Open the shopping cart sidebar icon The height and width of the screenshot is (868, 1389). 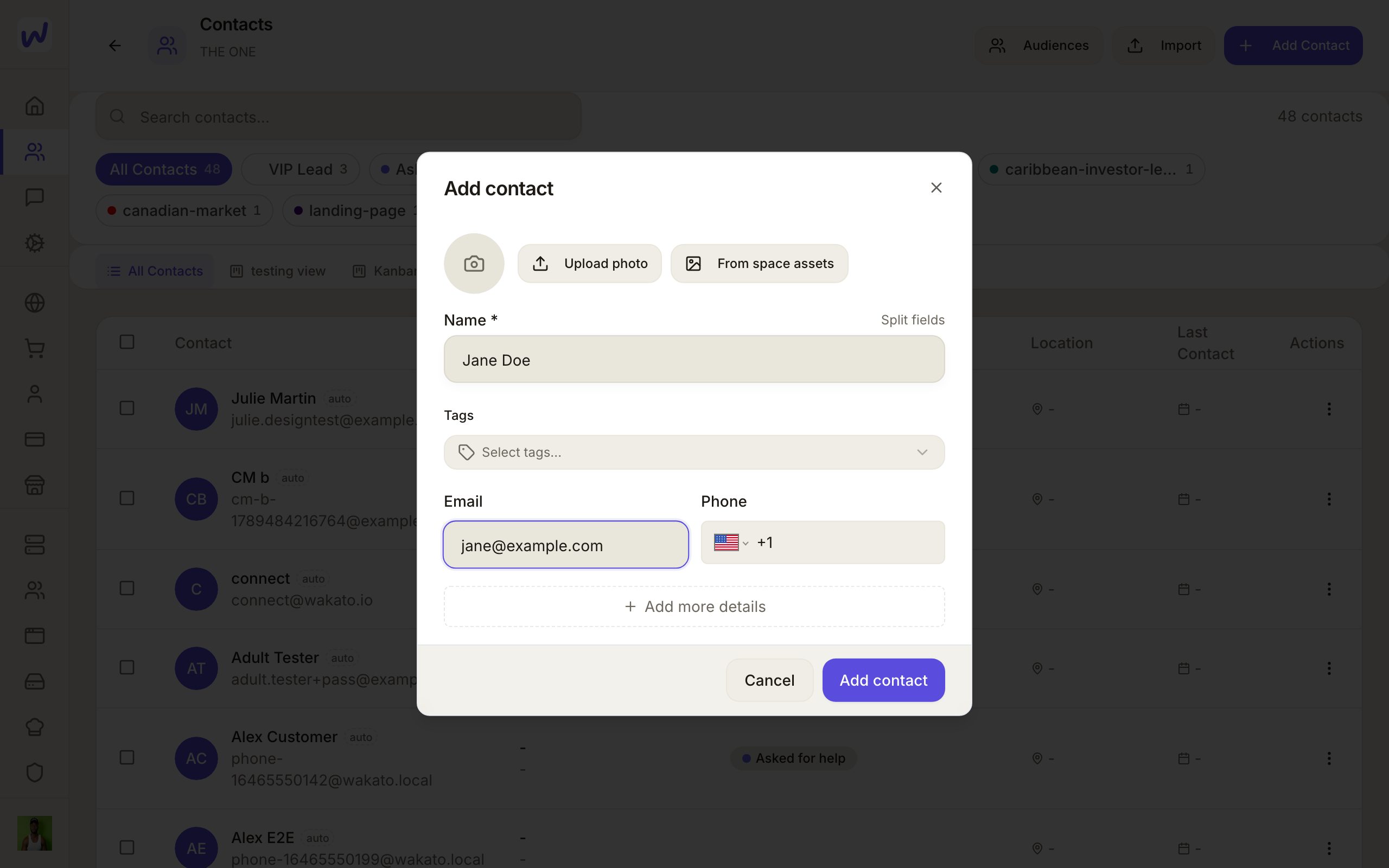(34, 348)
